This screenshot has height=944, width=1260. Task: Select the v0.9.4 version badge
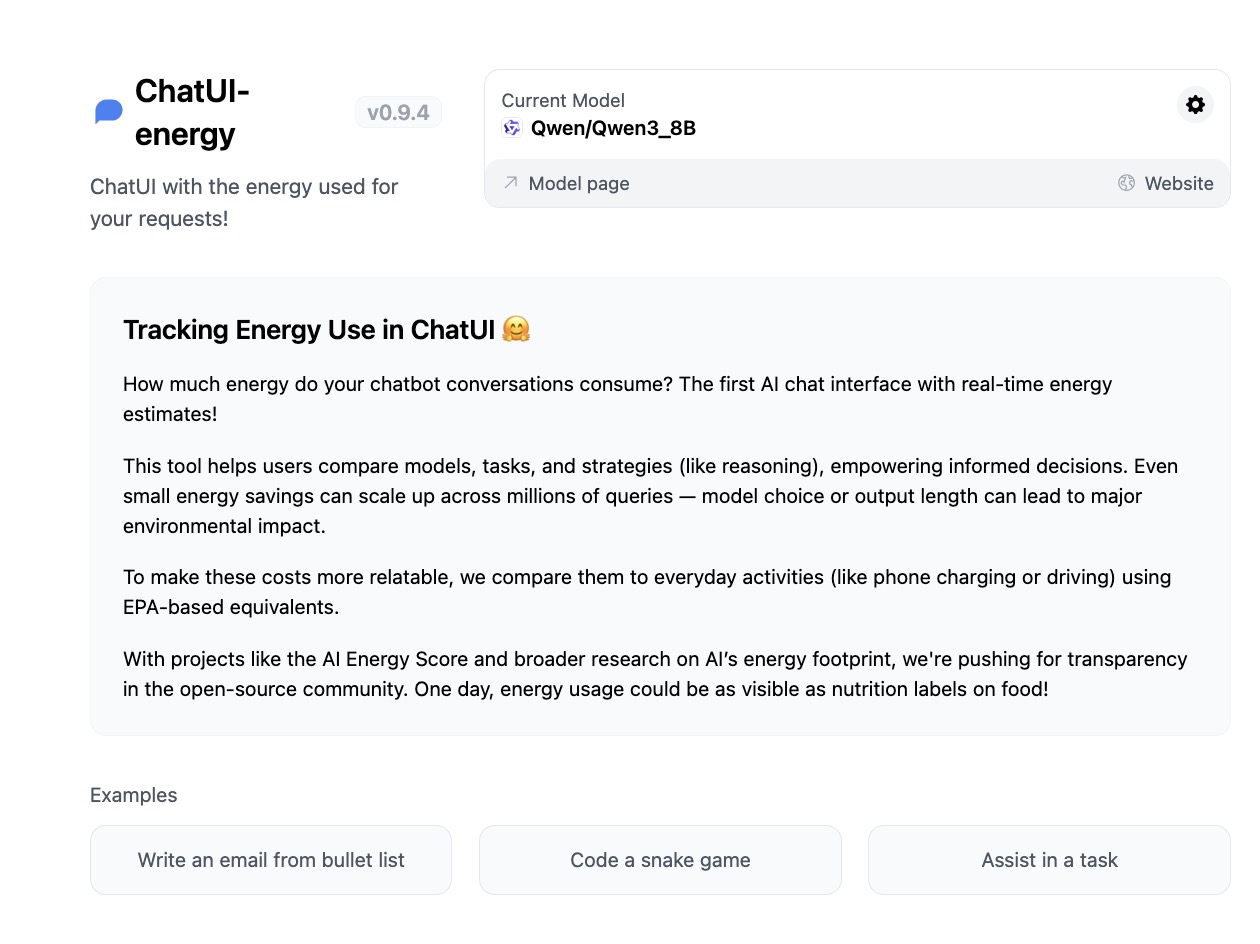click(398, 112)
